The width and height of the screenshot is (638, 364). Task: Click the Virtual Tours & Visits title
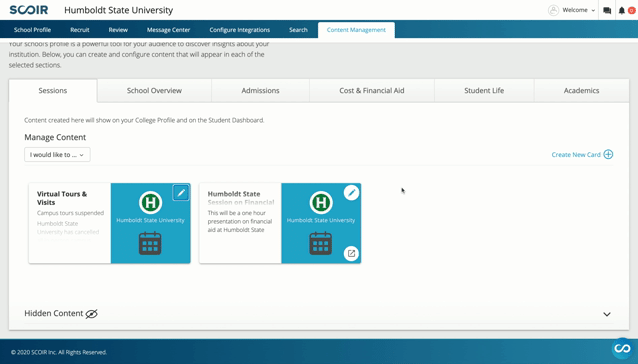(62, 198)
